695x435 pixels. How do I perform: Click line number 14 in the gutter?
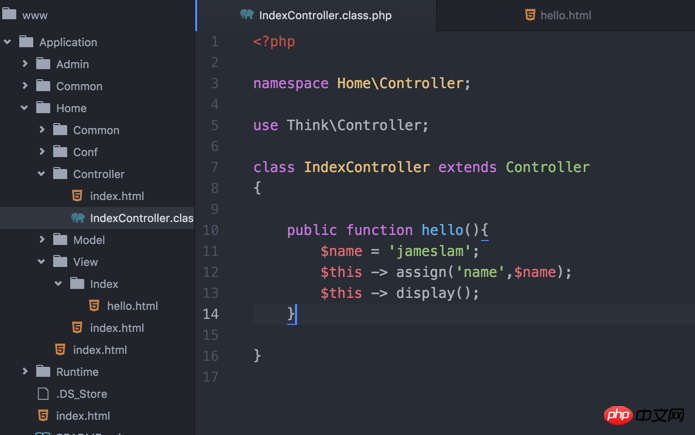(211, 314)
